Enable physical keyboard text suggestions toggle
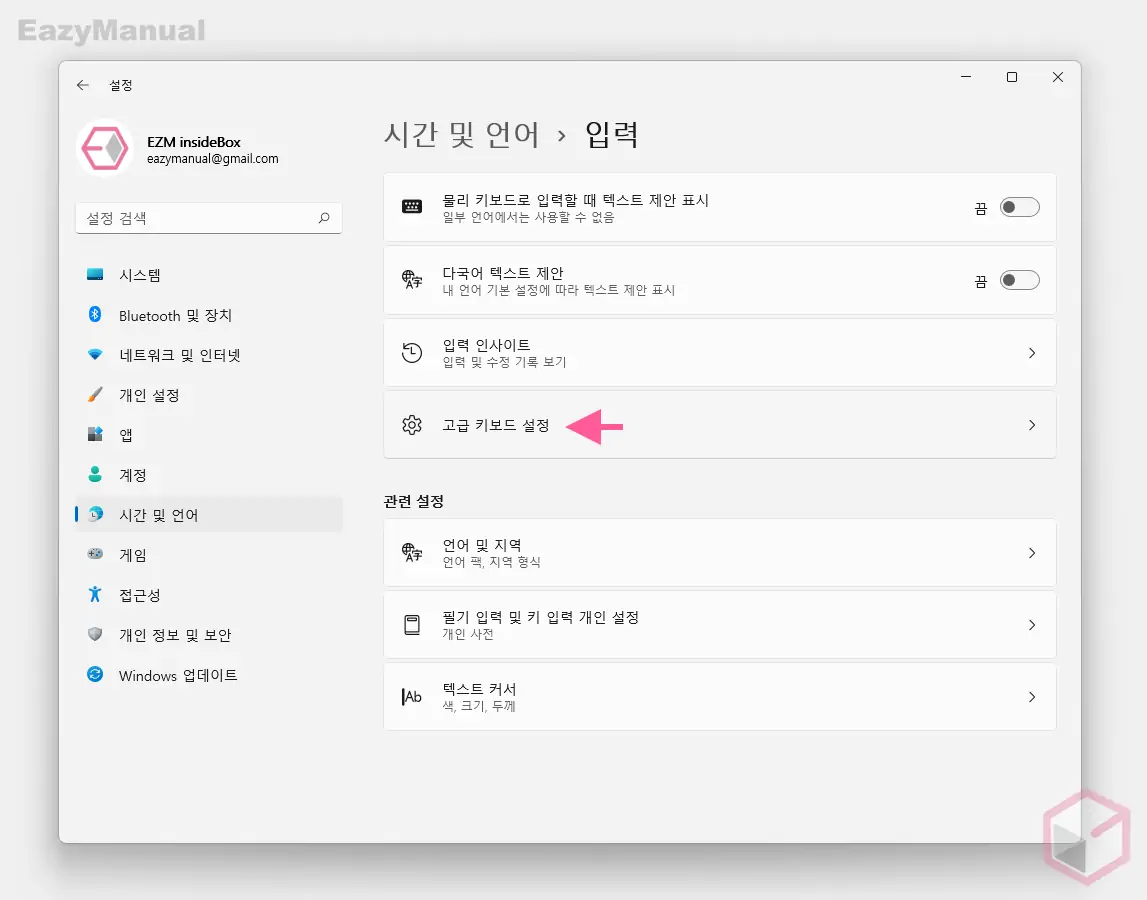The width and height of the screenshot is (1147, 900). point(1020,207)
